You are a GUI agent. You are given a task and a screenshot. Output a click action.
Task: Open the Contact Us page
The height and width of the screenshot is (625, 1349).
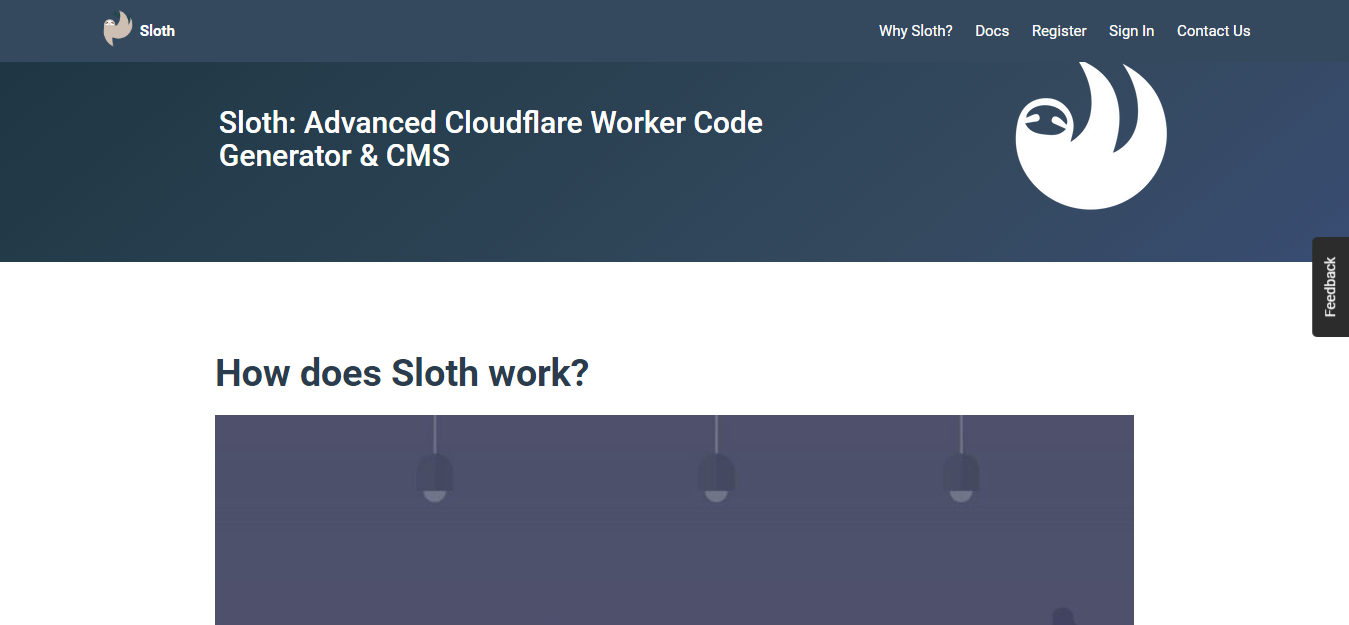point(1213,31)
